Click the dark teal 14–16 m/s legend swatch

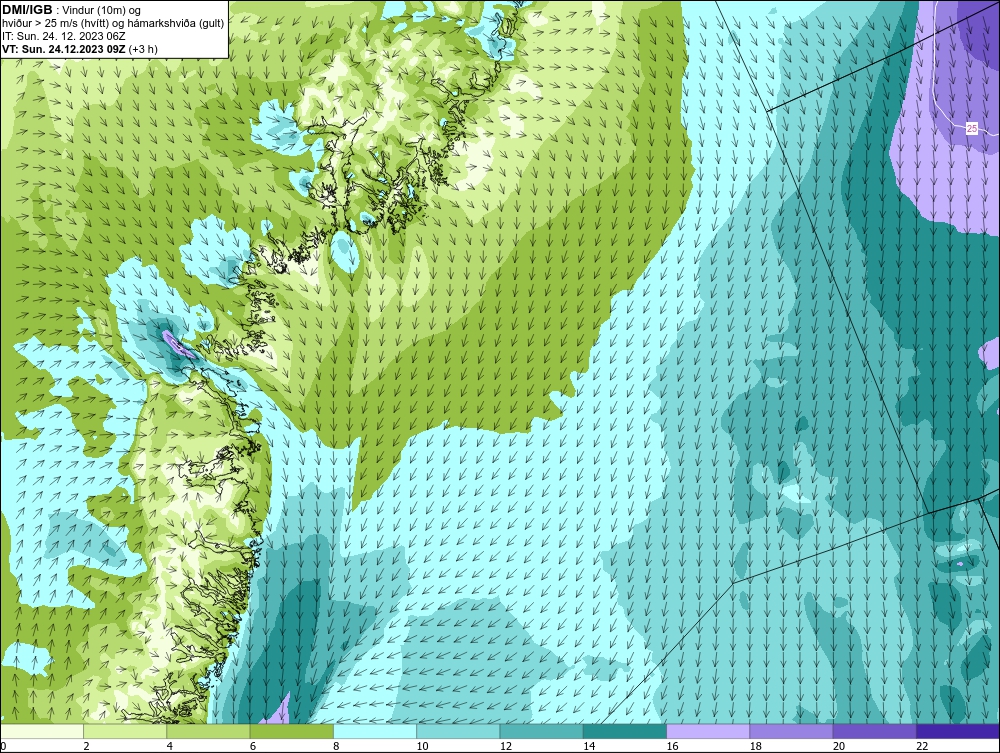[x=624, y=731]
